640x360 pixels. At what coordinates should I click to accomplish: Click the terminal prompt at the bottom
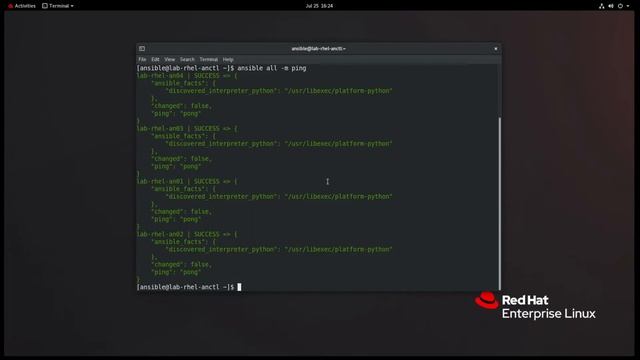(x=186, y=287)
